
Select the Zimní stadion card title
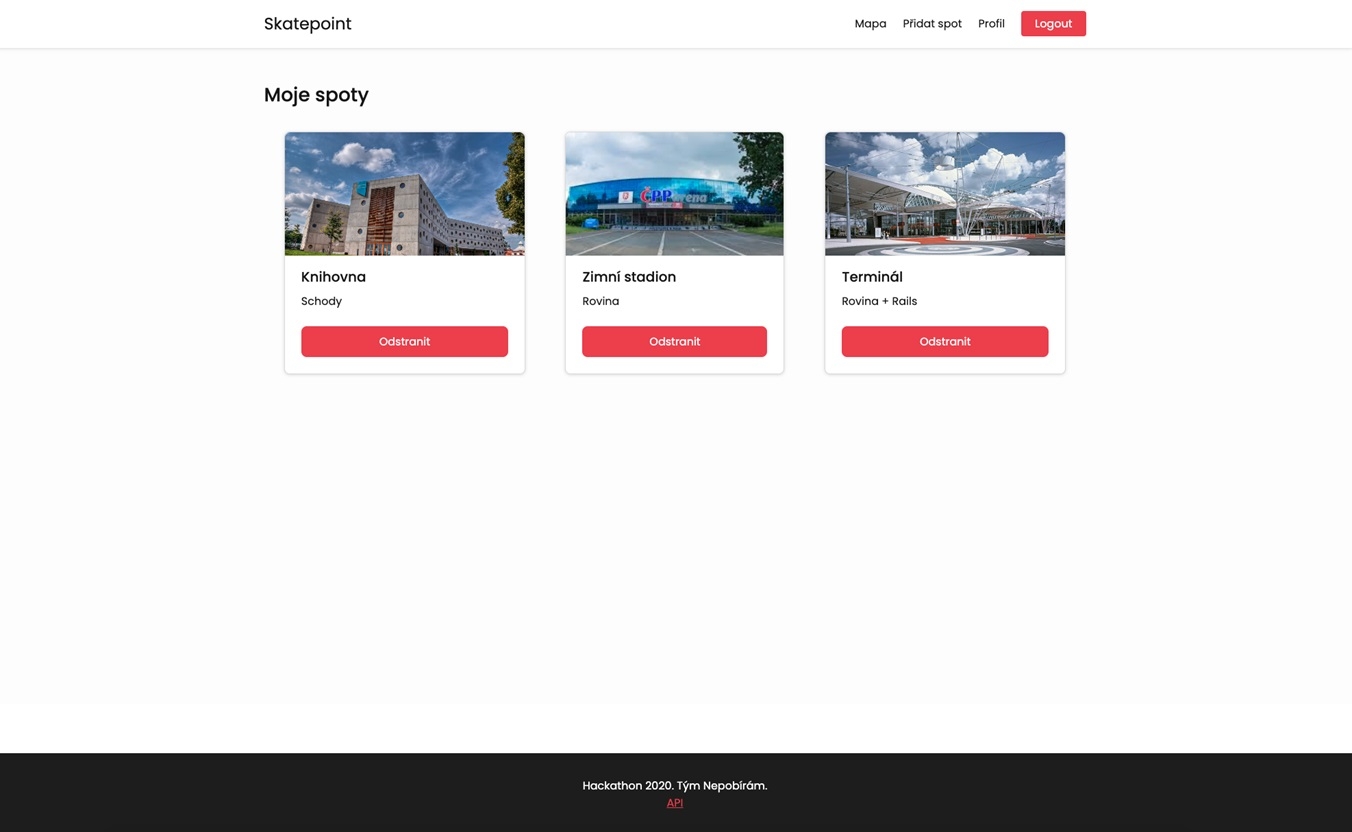(x=629, y=277)
